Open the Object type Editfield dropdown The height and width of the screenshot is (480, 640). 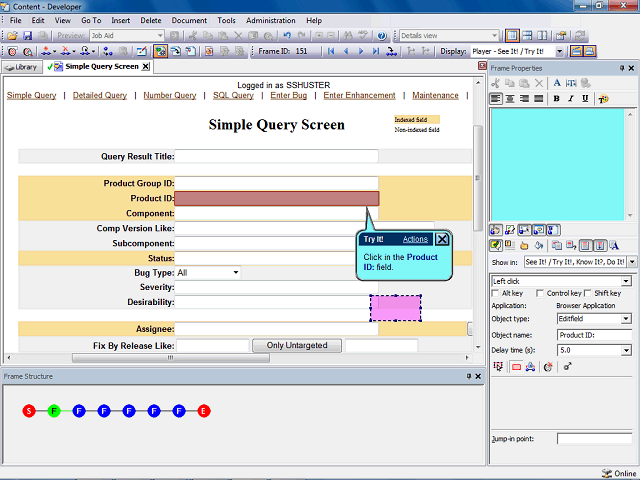tap(626, 319)
